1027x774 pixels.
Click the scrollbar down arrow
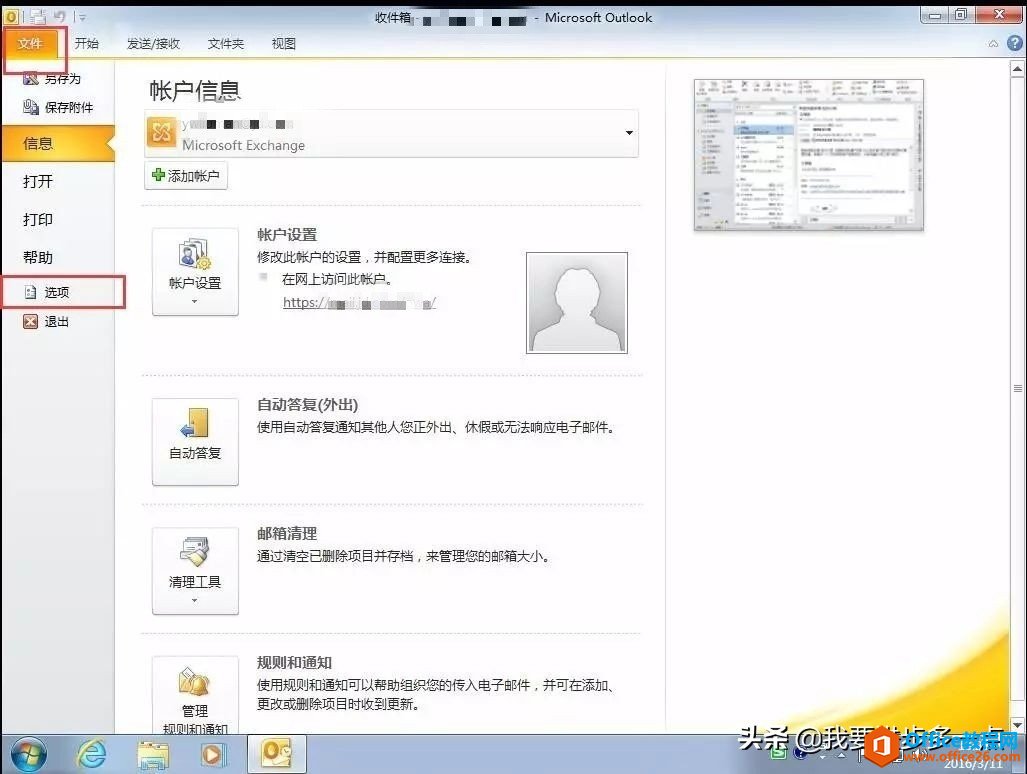(x=1017, y=725)
